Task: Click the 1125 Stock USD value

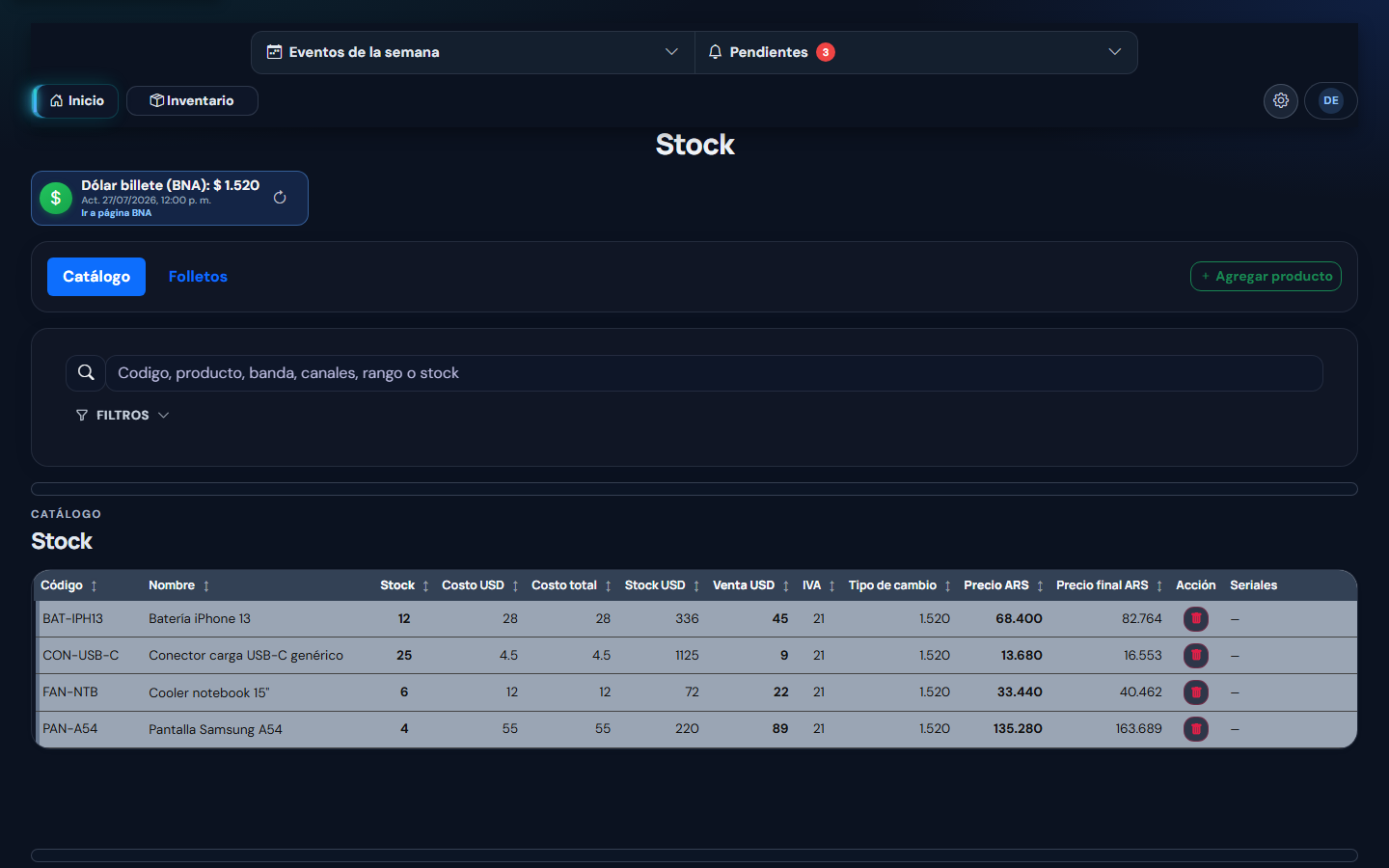Action: (687, 655)
